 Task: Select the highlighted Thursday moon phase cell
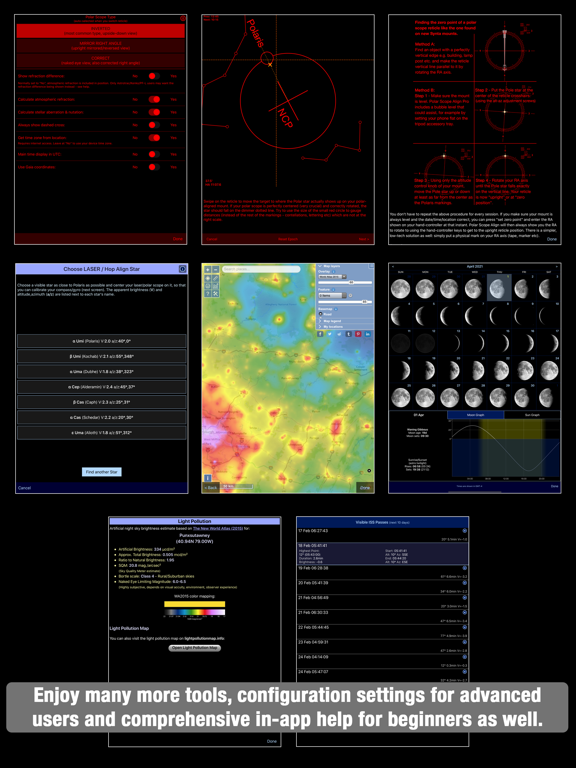pyautogui.click(x=499, y=288)
